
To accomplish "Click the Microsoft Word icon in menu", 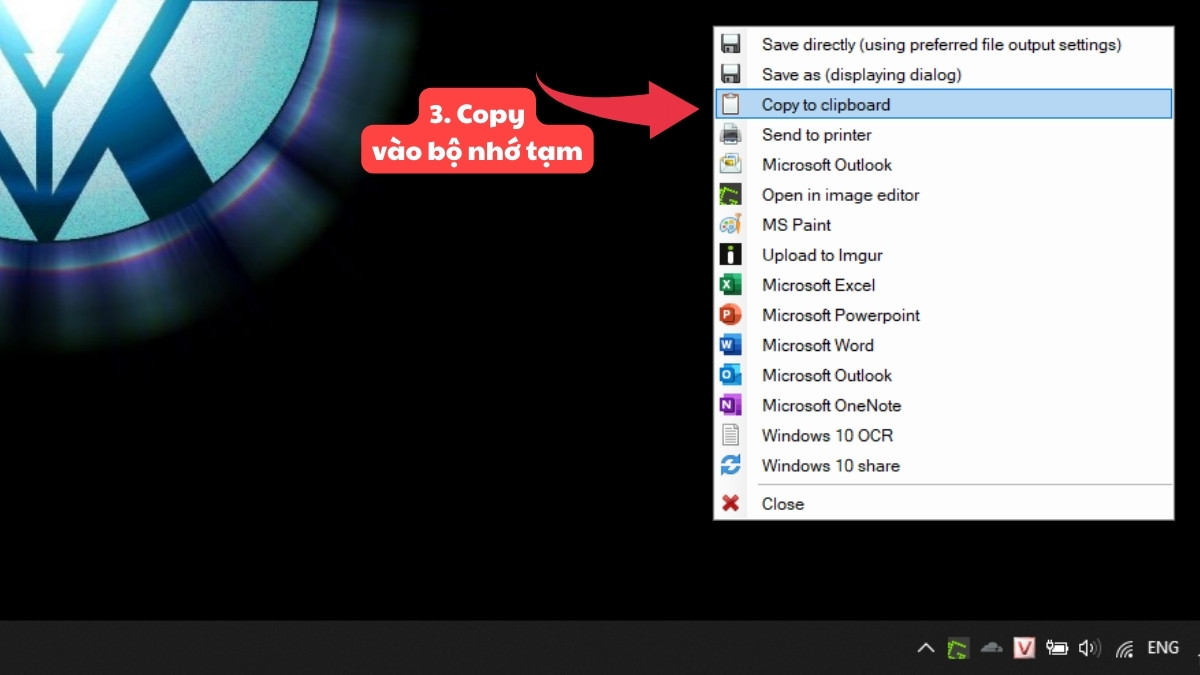I will [x=731, y=345].
